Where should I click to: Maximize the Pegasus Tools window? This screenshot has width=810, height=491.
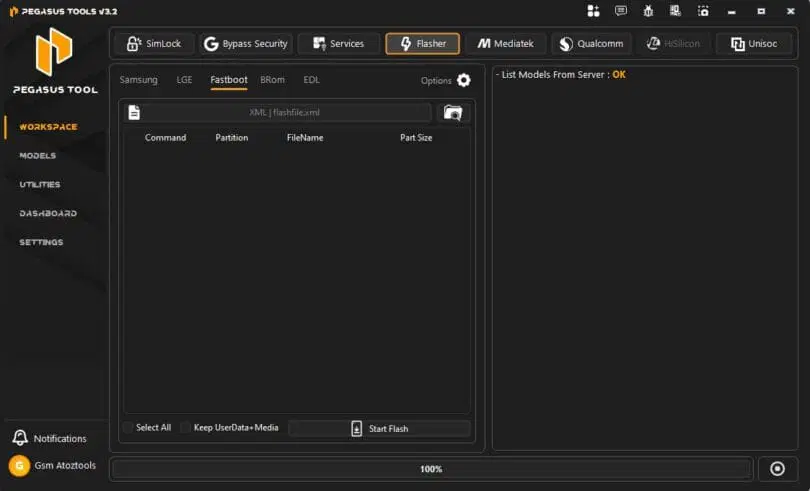point(761,11)
